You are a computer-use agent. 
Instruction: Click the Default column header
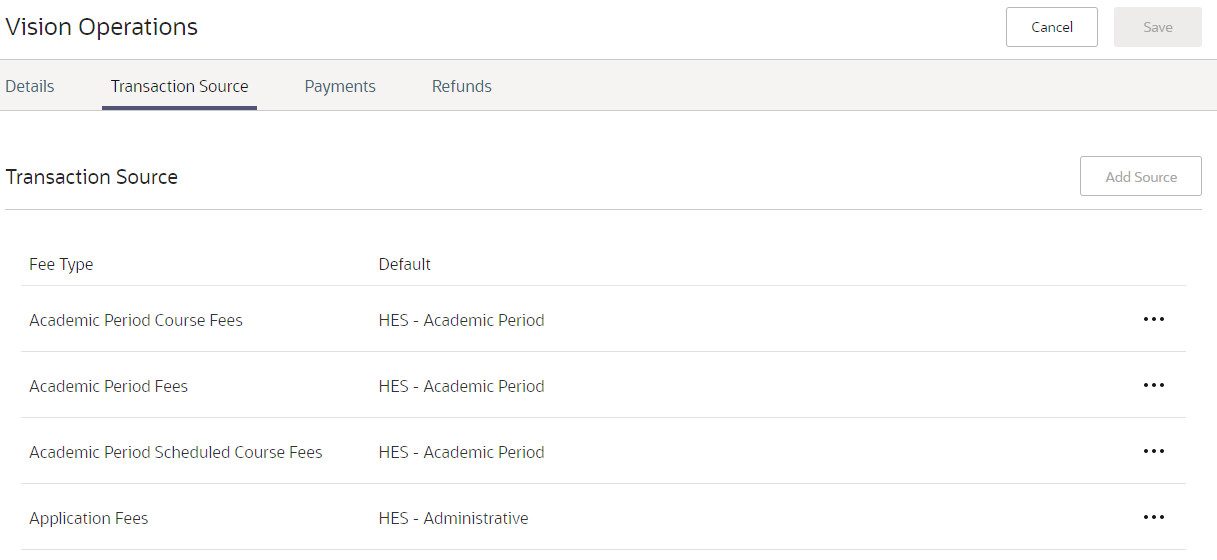pos(405,264)
